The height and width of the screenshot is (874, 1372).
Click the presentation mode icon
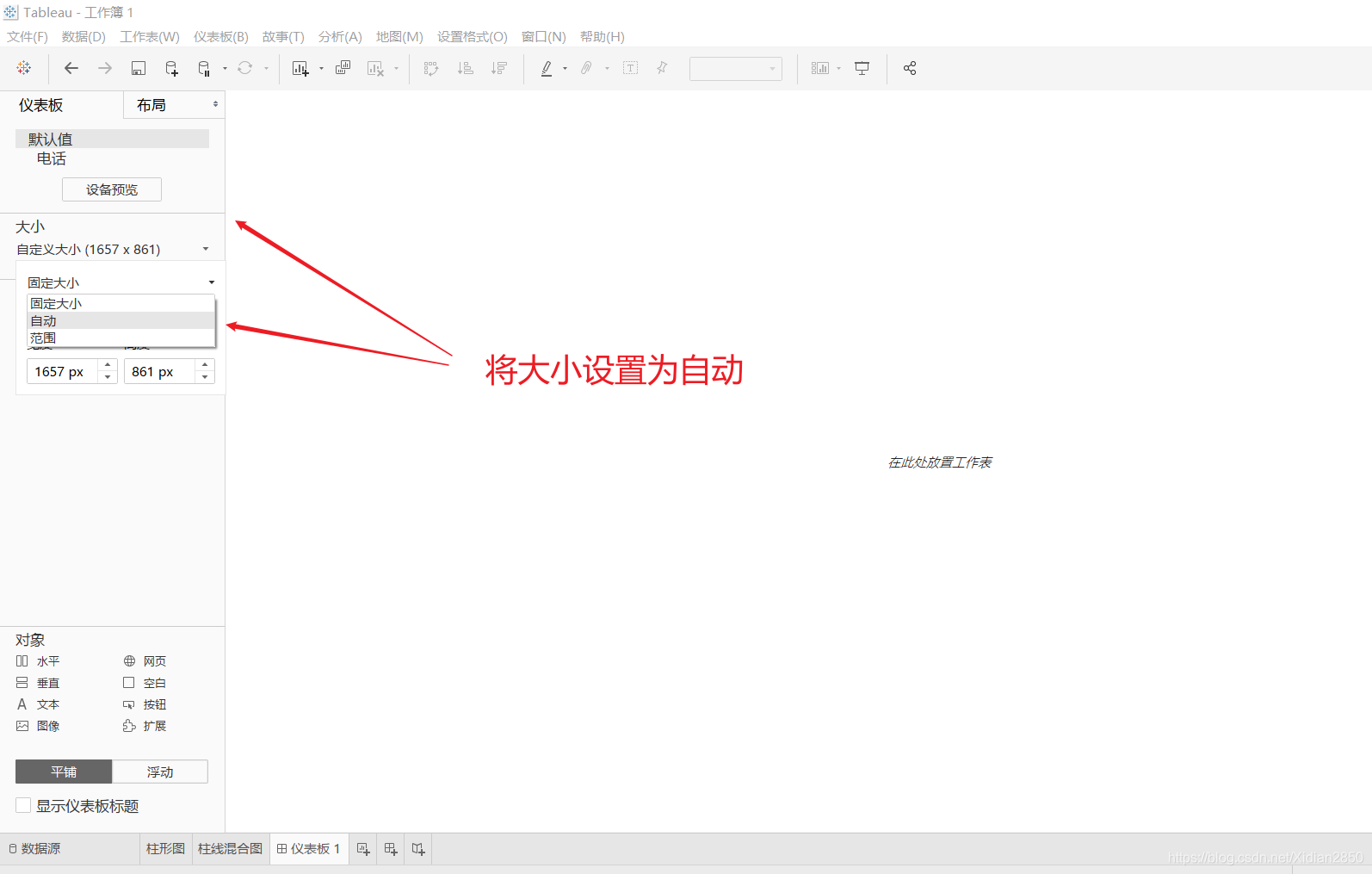862,68
